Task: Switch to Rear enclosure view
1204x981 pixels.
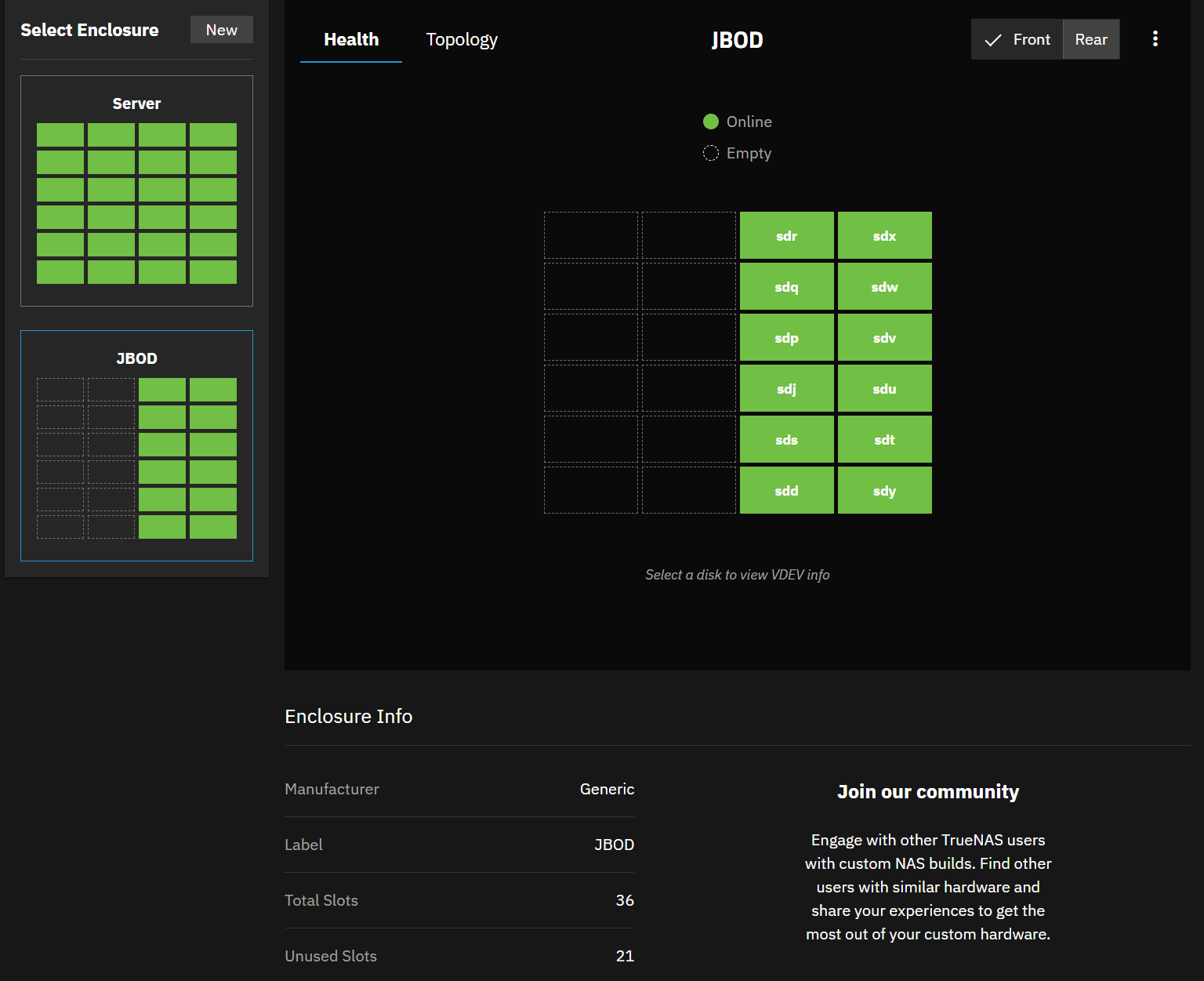Action: [x=1090, y=39]
